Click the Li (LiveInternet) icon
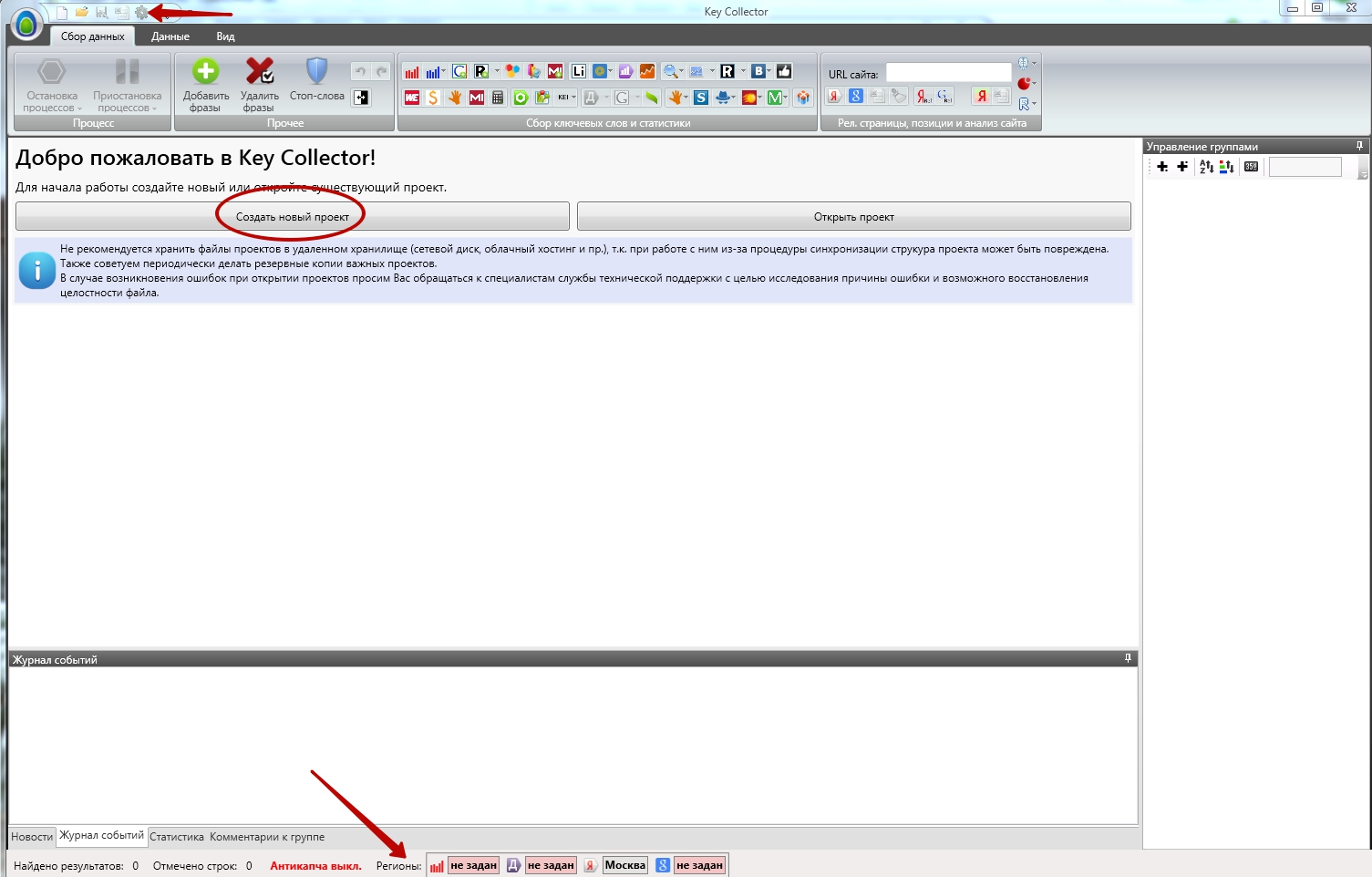This screenshot has height=877, width=1372. pos(579,72)
